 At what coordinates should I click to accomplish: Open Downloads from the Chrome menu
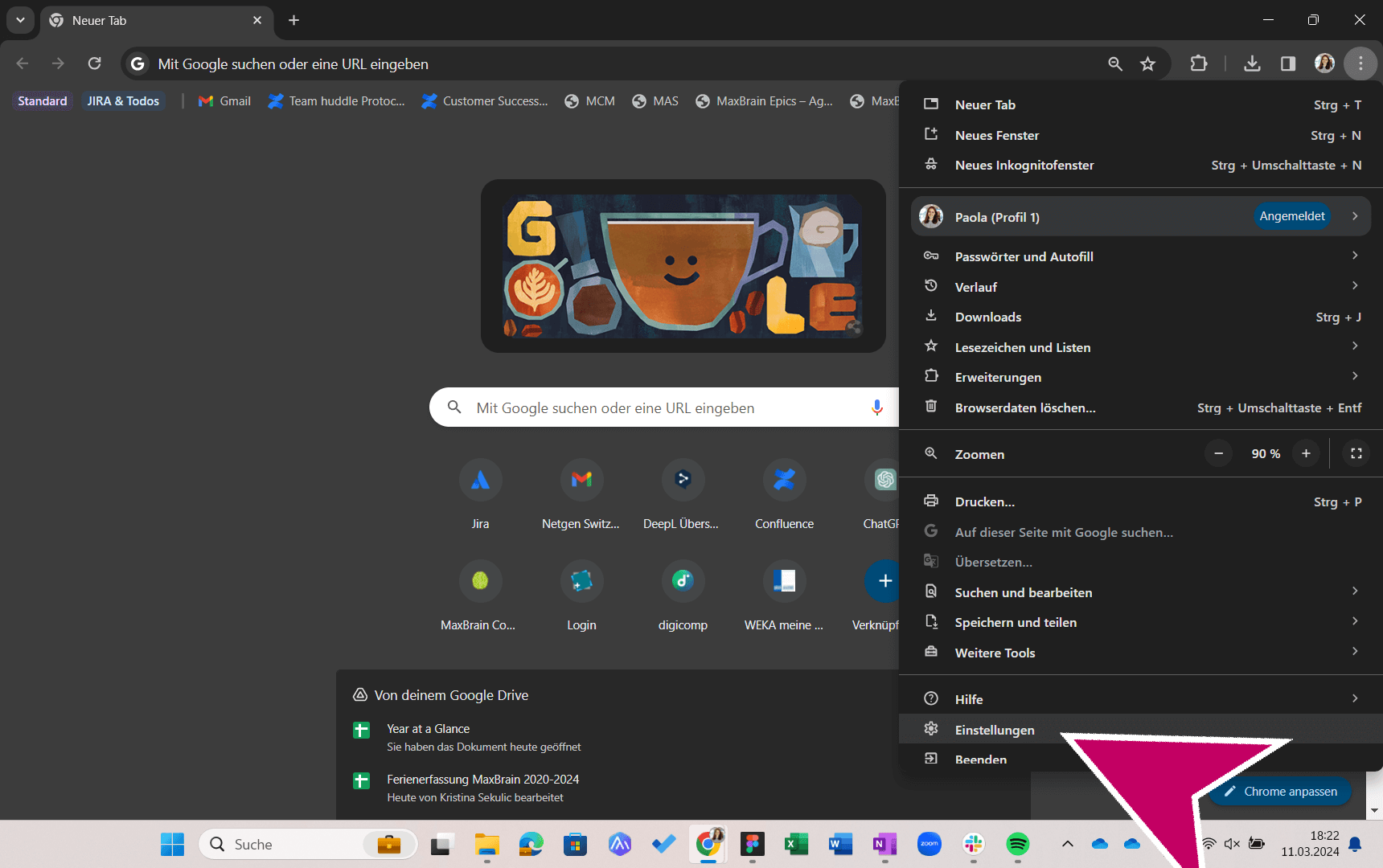pos(1141,317)
